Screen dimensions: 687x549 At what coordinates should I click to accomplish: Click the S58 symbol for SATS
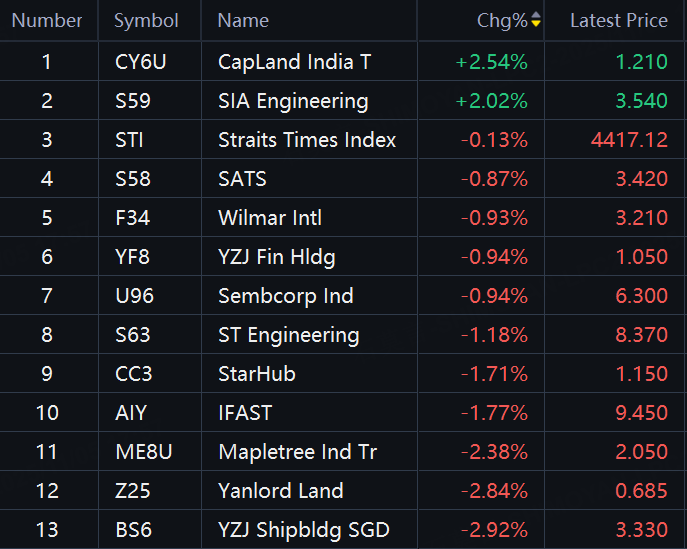pos(131,179)
